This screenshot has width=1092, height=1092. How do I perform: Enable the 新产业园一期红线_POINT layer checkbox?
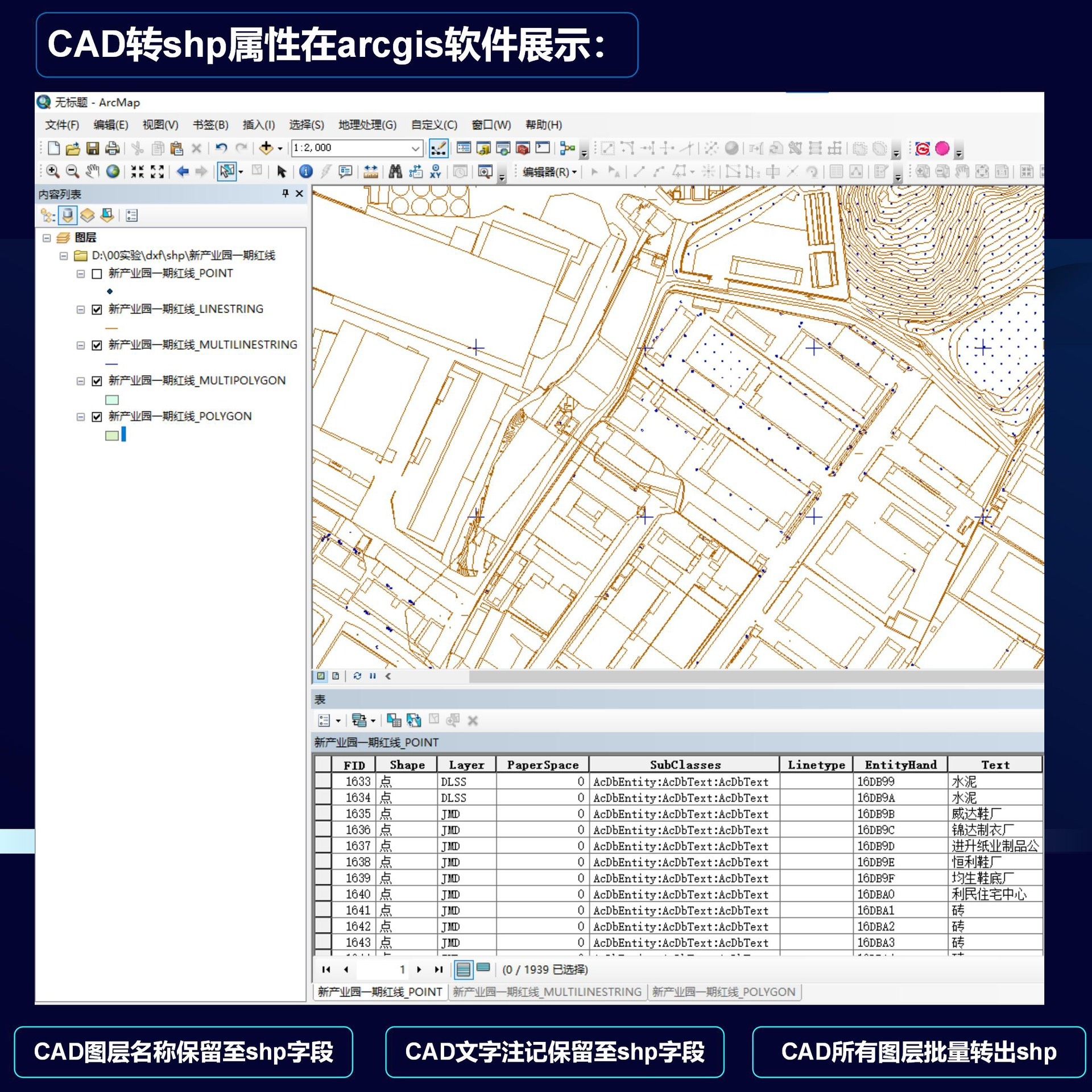click(x=97, y=274)
